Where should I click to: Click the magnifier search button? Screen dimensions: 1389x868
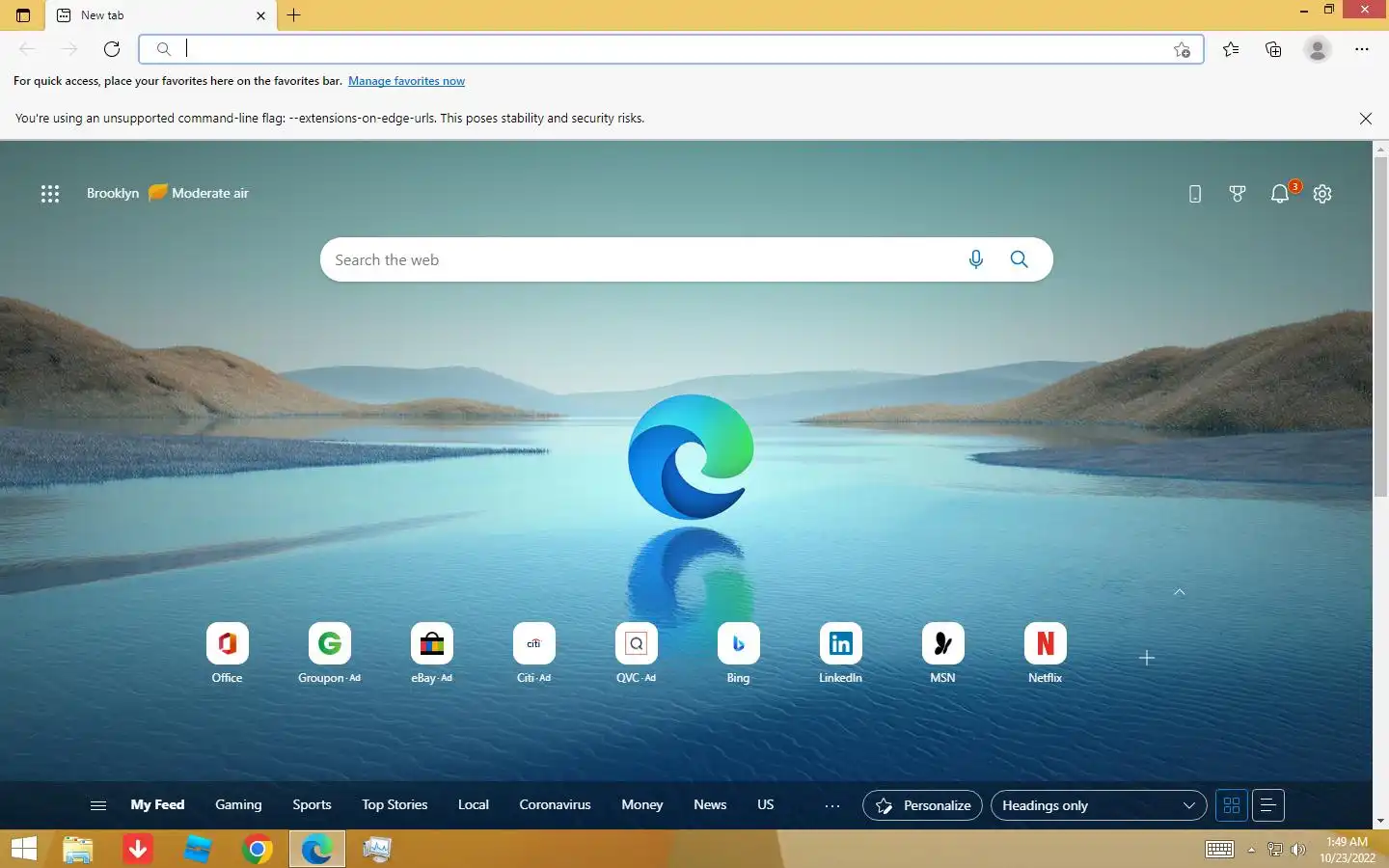pos(1020,259)
